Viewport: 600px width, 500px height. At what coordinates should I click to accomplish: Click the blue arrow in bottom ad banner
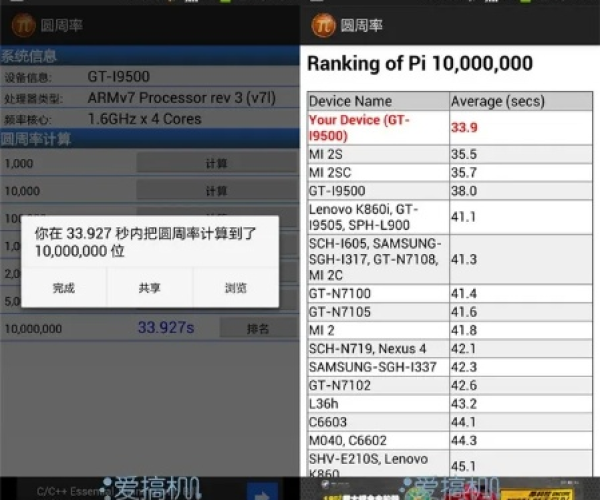coord(262,492)
